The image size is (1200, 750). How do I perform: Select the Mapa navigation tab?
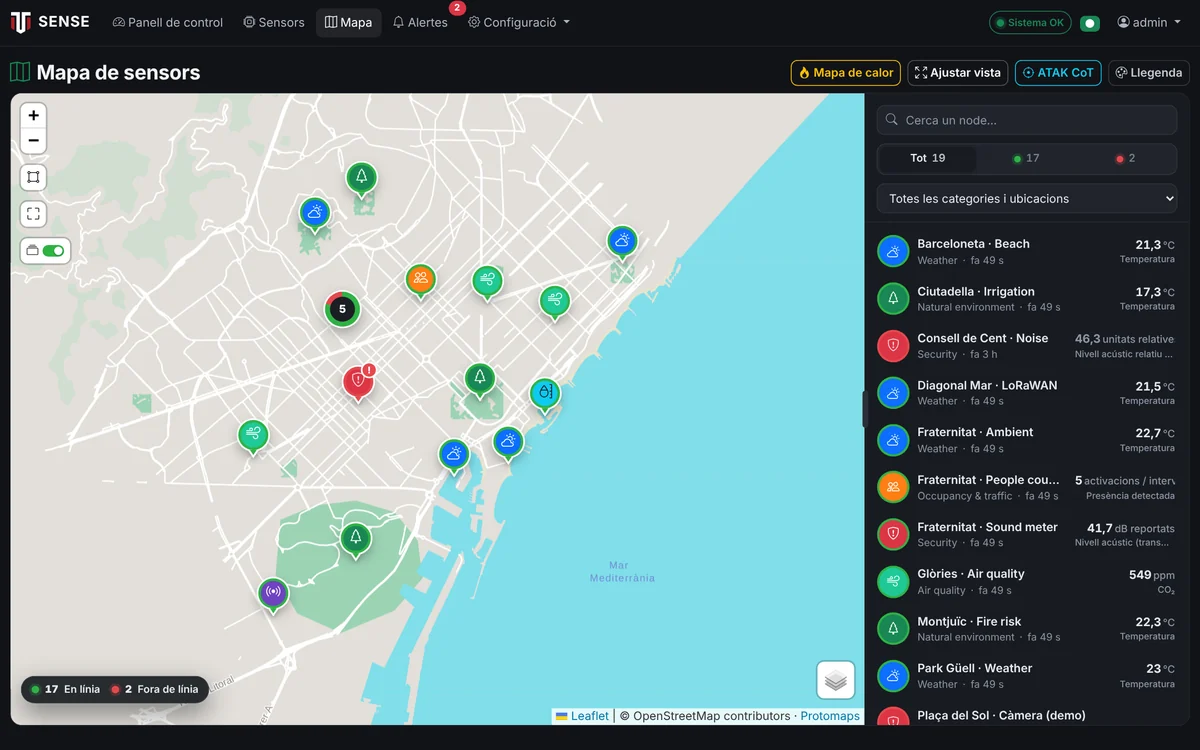(349, 22)
